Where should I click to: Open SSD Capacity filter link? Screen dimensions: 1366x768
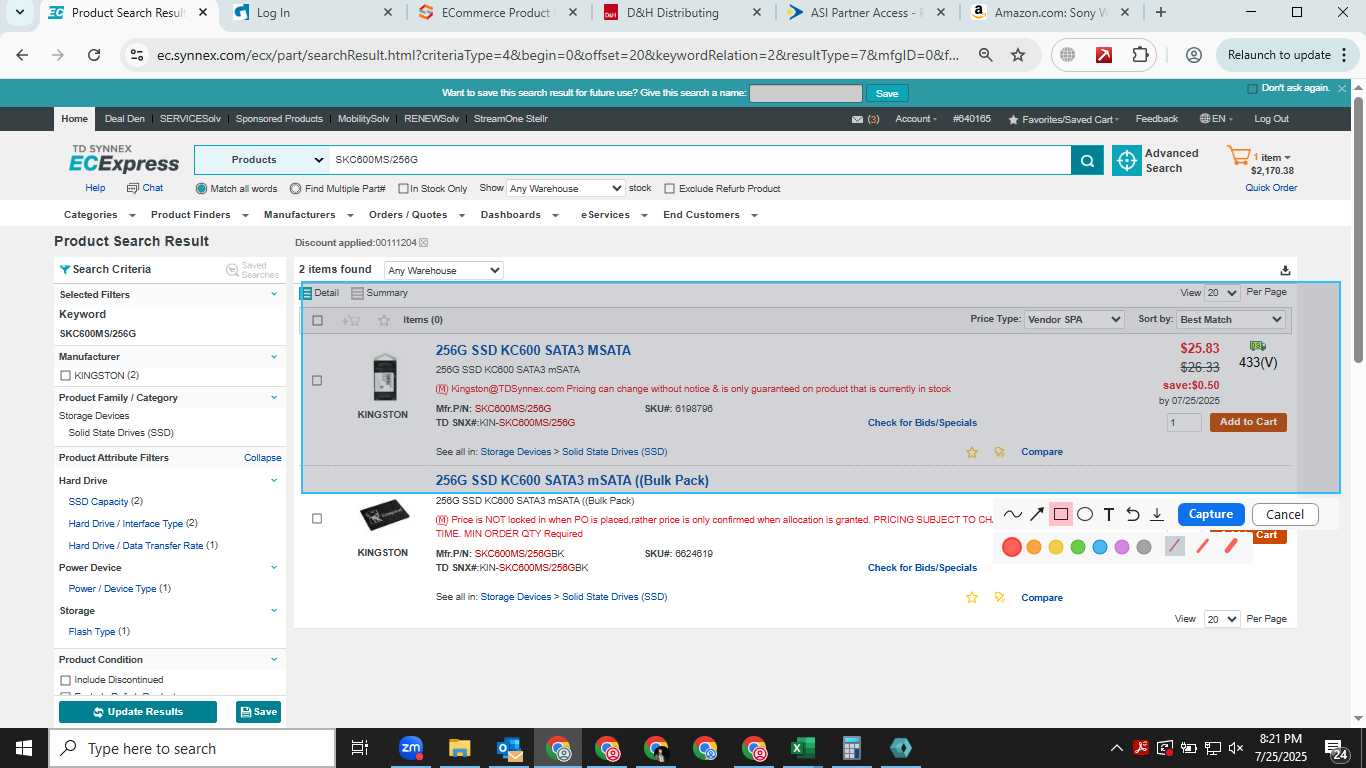click(x=98, y=502)
